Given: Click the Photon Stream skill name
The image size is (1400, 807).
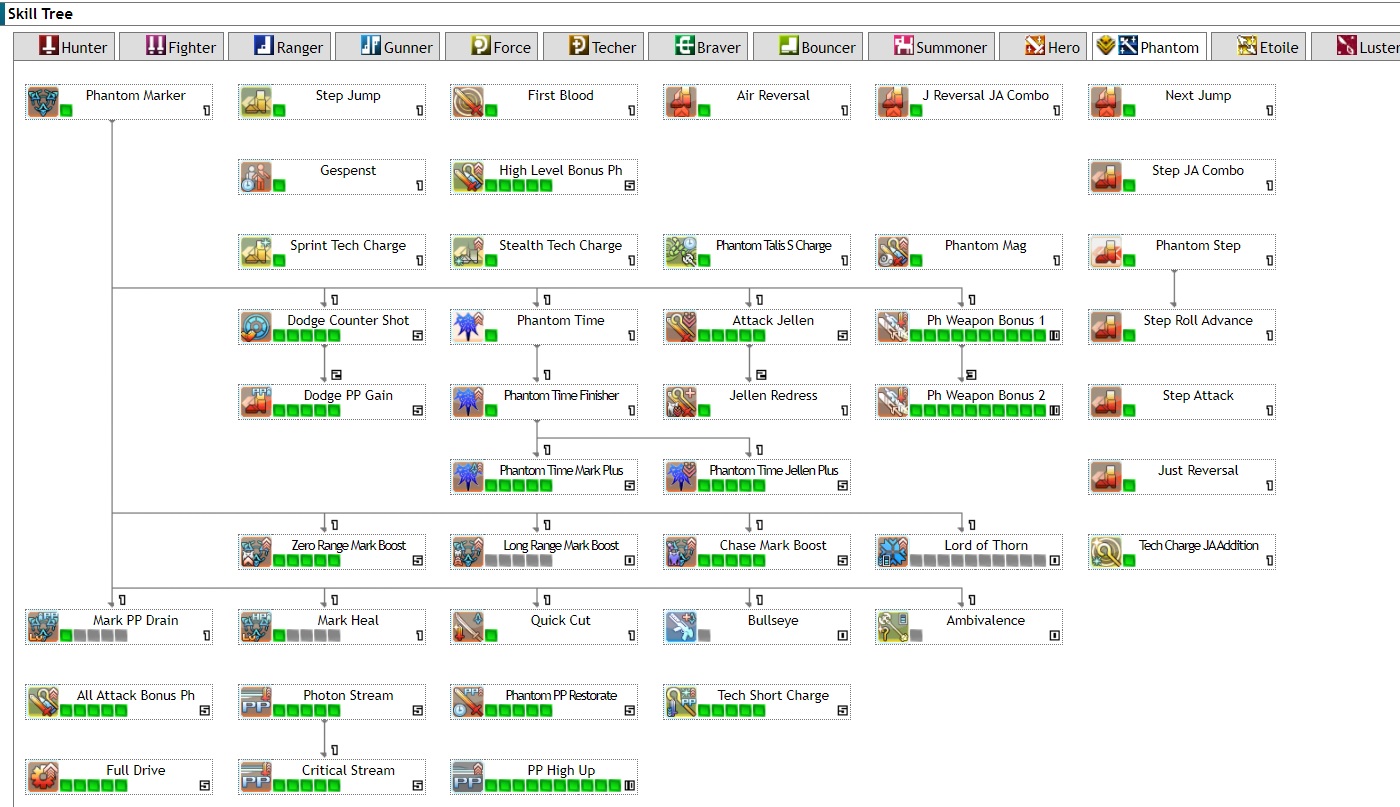Looking at the screenshot, I should (348, 695).
